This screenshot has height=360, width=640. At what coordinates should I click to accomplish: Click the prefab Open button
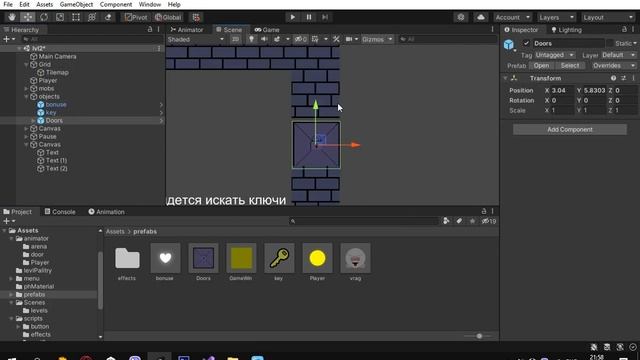coord(541,65)
